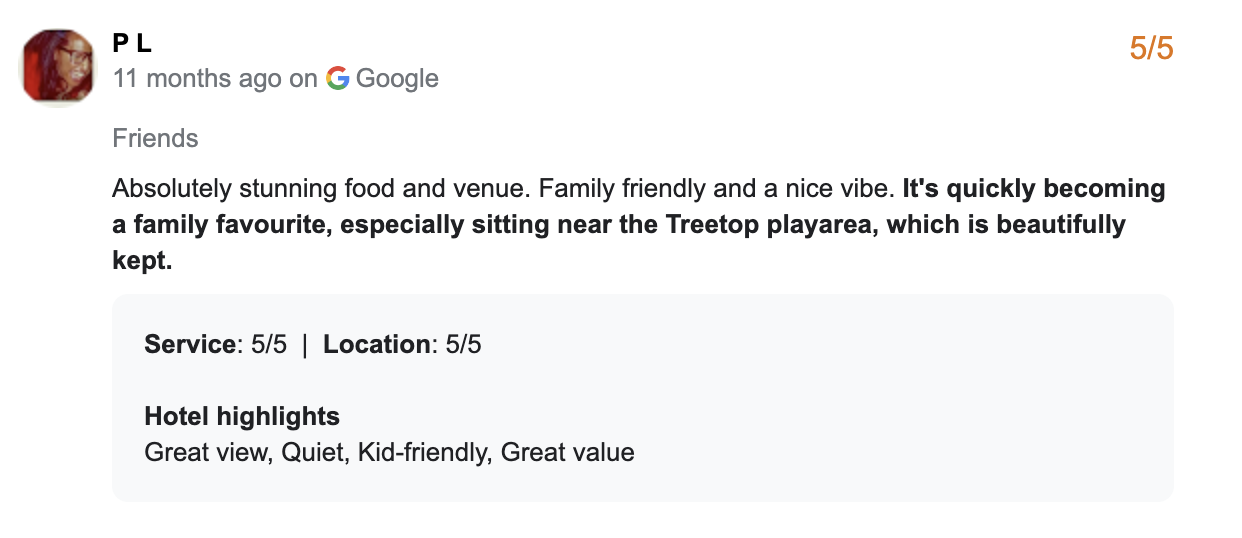
Task: Click the bold "Location" label
Action: (x=376, y=345)
